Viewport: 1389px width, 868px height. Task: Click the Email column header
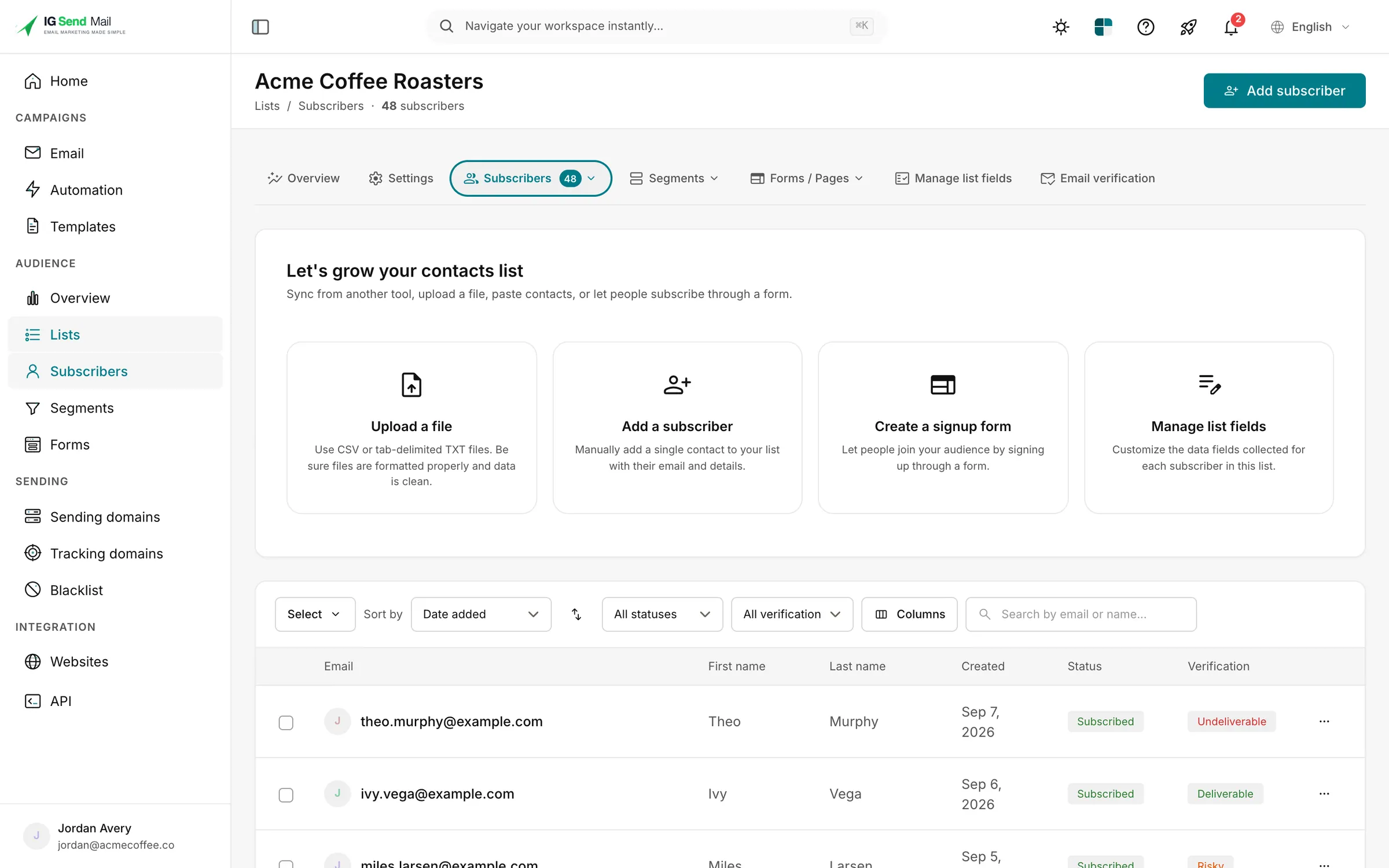[338, 666]
